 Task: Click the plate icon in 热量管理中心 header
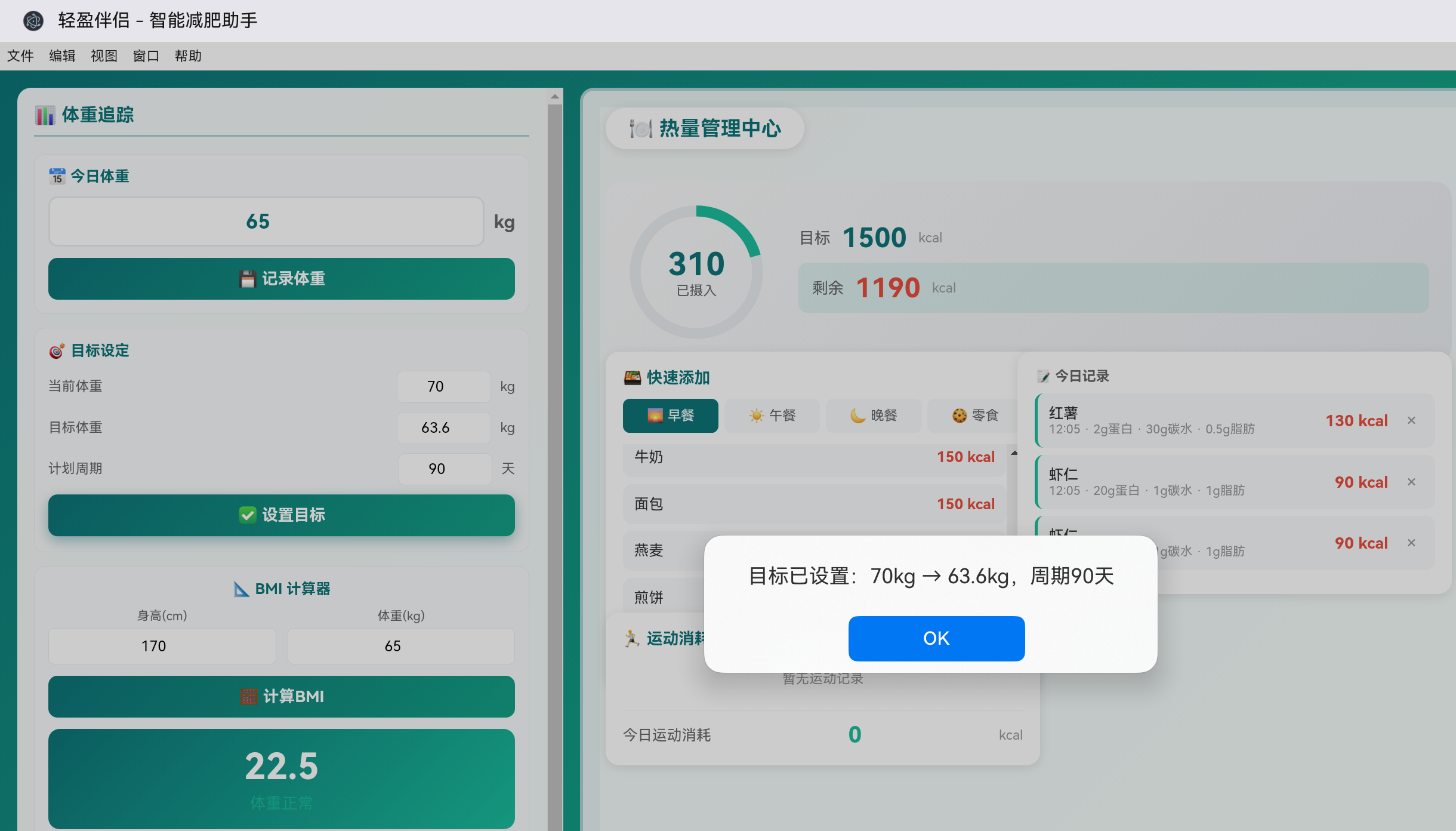(x=641, y=128)
